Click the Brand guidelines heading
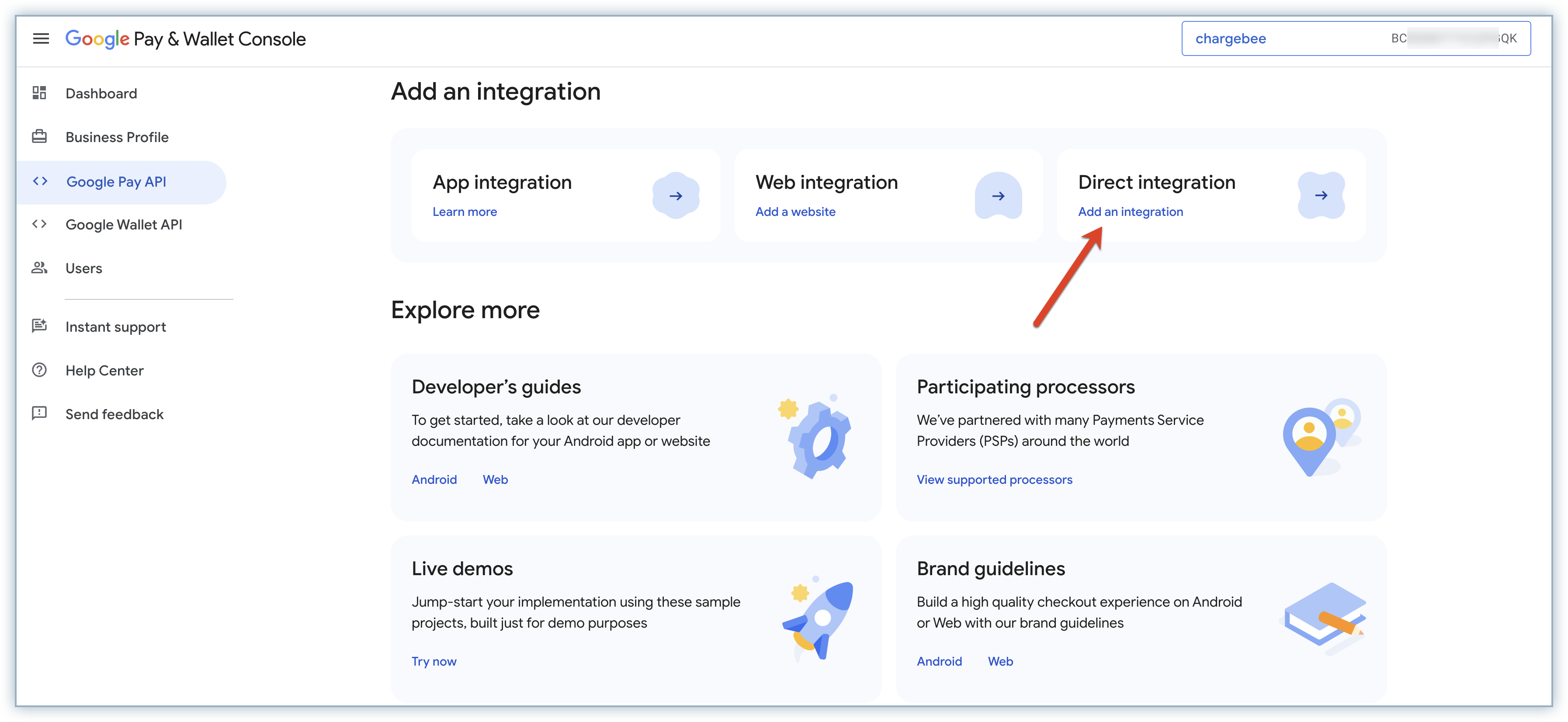The width and height of the screenshot is (1568, 722). tap(991, 569)
